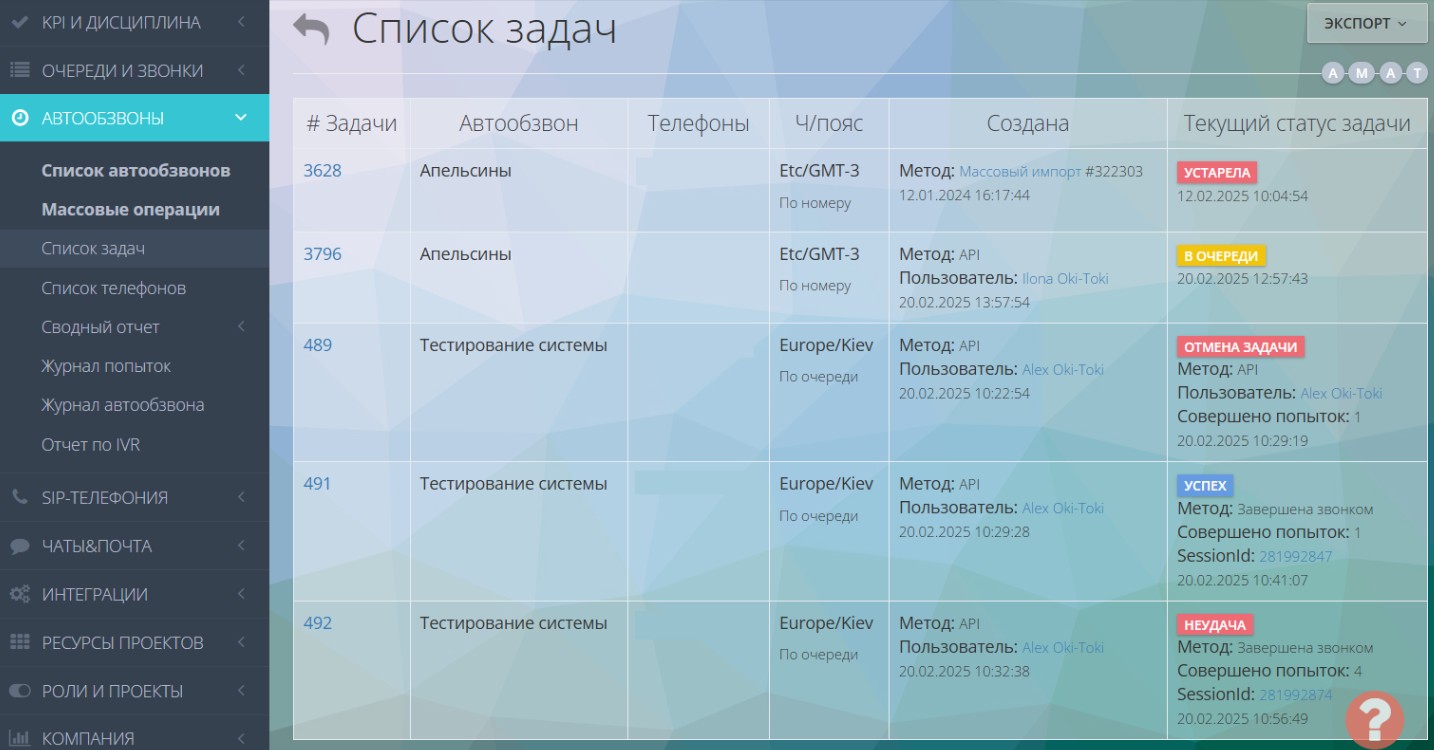This screenshot has height=750, width=1434.
Task: Open Alex Oki-Toki in task 489 status cell
Action: pos(1341,394)
